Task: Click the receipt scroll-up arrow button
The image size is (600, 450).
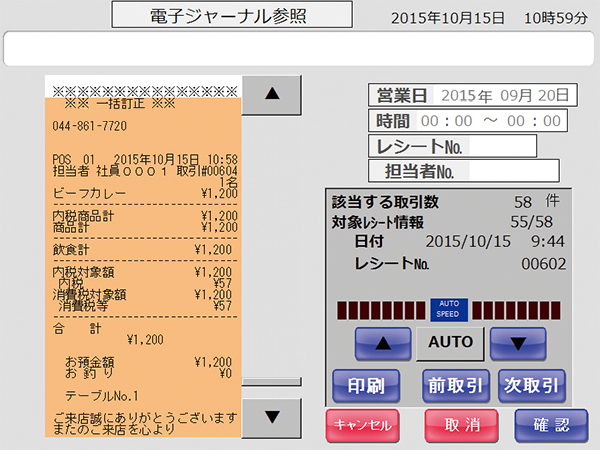Action: coord(272,95)
